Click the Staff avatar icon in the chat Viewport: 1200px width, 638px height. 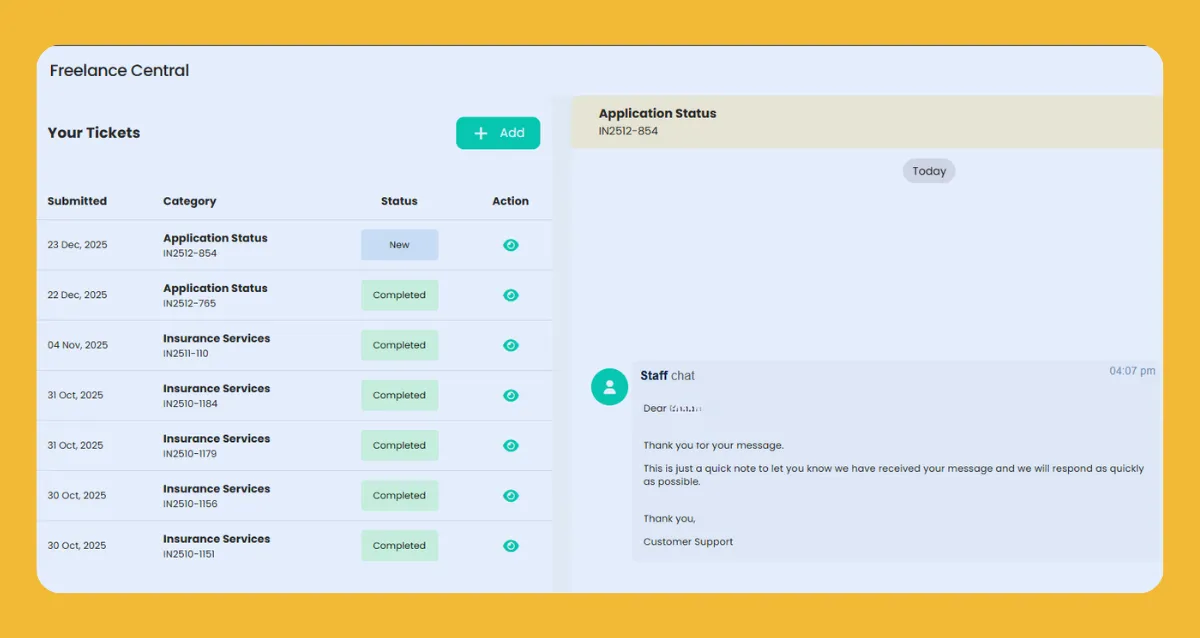[609, 386]
